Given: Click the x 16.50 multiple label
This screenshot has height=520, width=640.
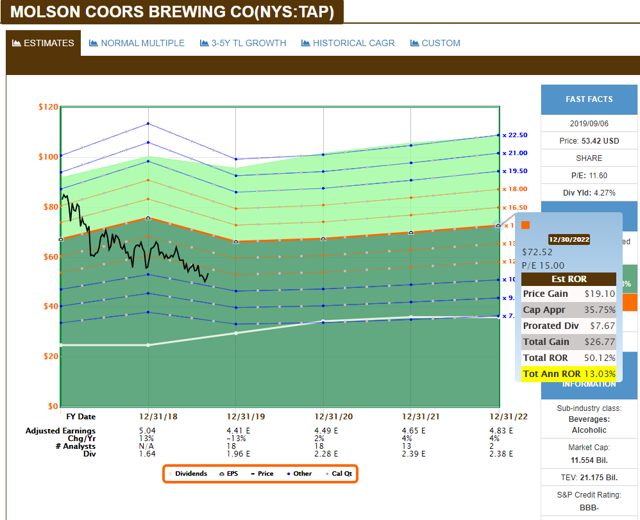Looking at the screenshot, I should coord(515,207).
